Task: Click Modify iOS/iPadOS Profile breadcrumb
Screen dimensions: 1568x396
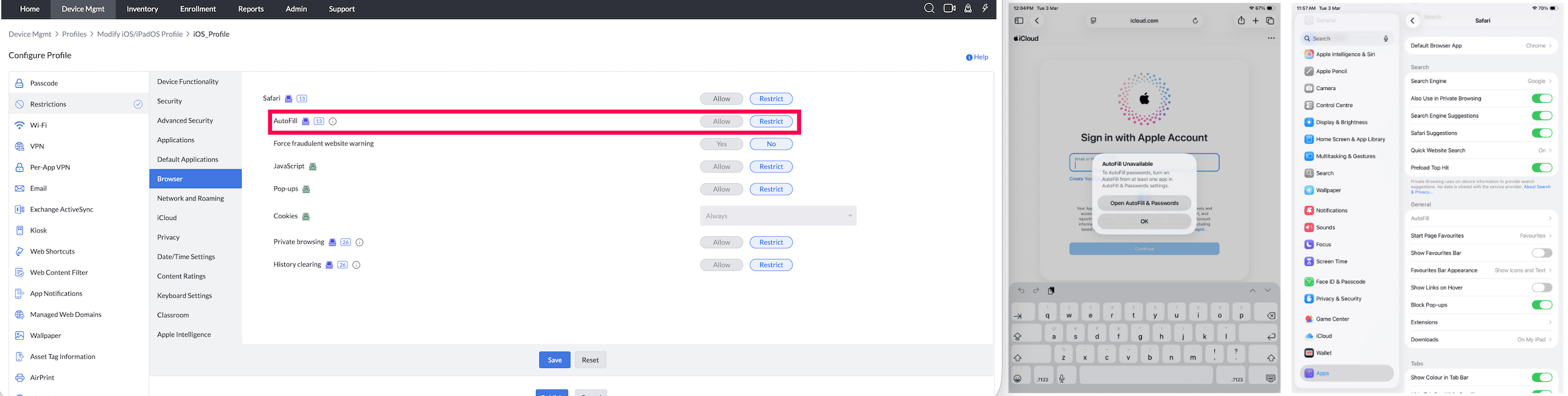Action: coord(140,34)
